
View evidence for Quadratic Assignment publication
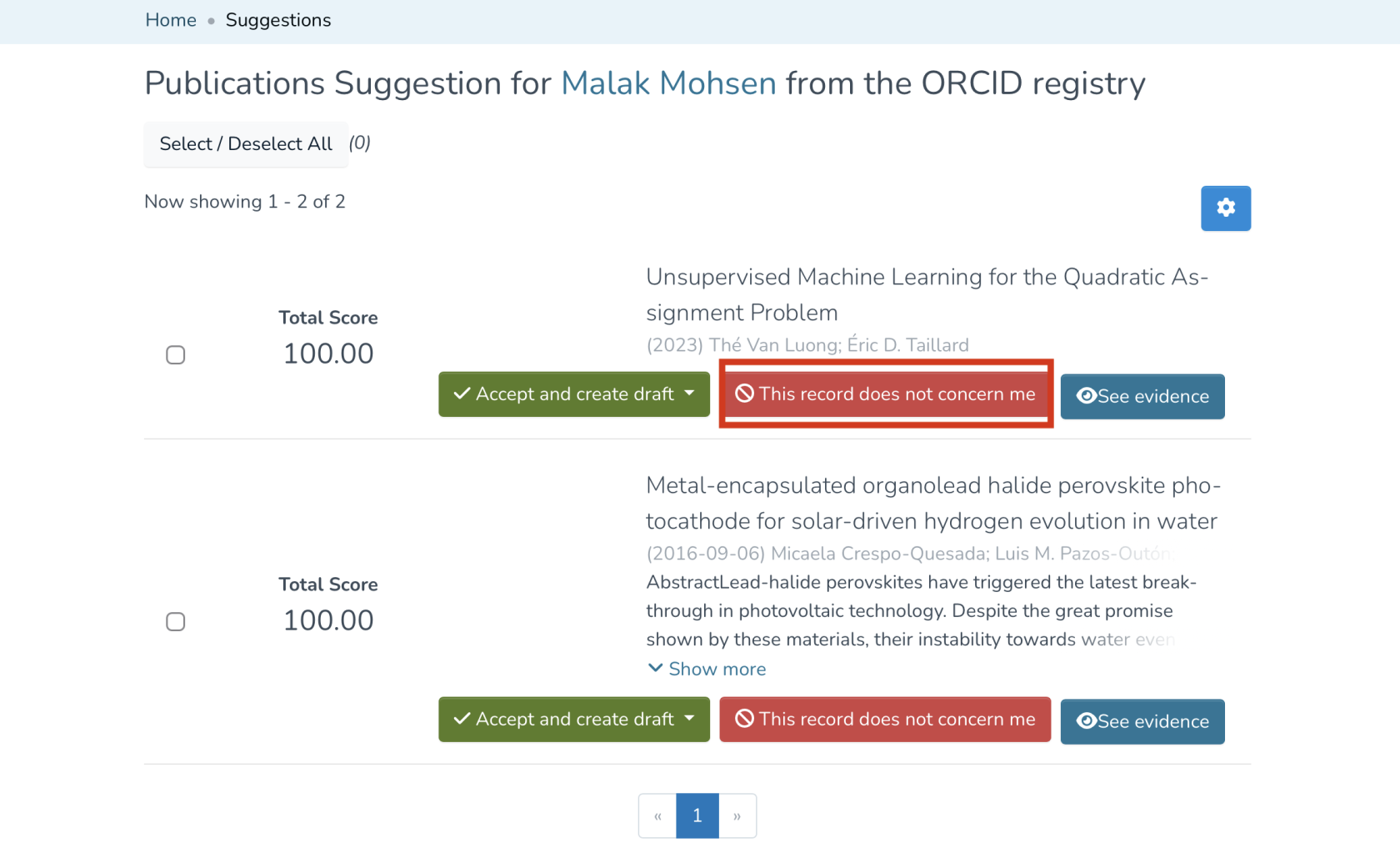(x=1142, y=396)
